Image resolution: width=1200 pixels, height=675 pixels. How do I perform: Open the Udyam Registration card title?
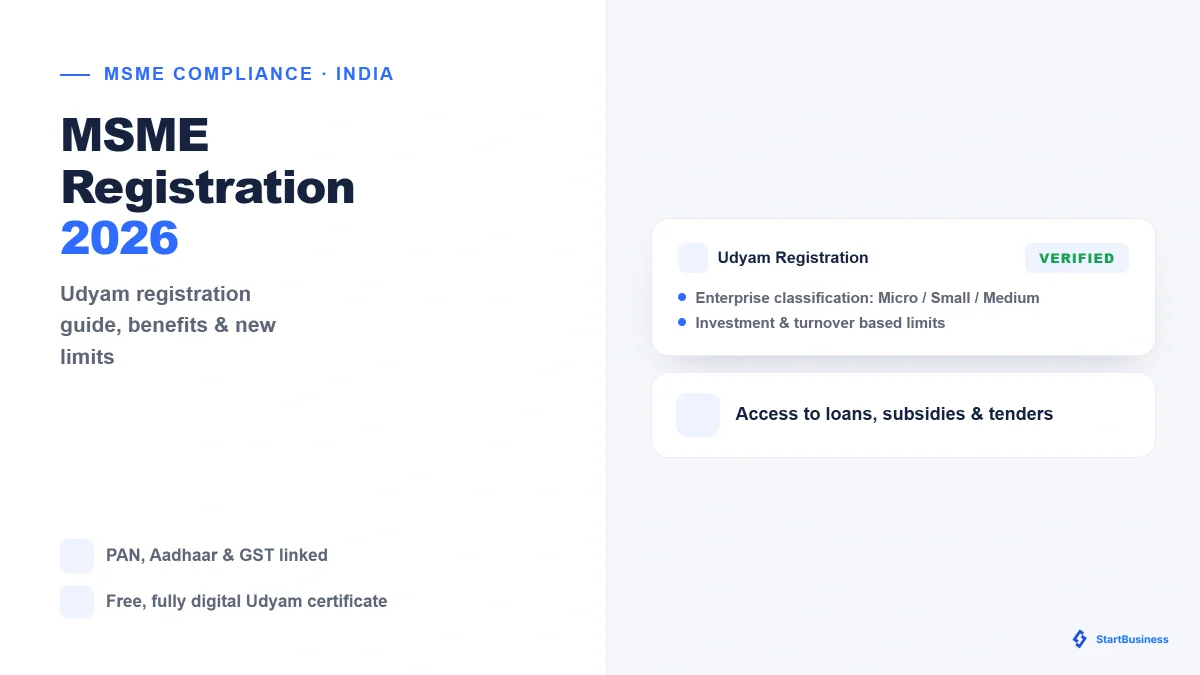(793, 258)
